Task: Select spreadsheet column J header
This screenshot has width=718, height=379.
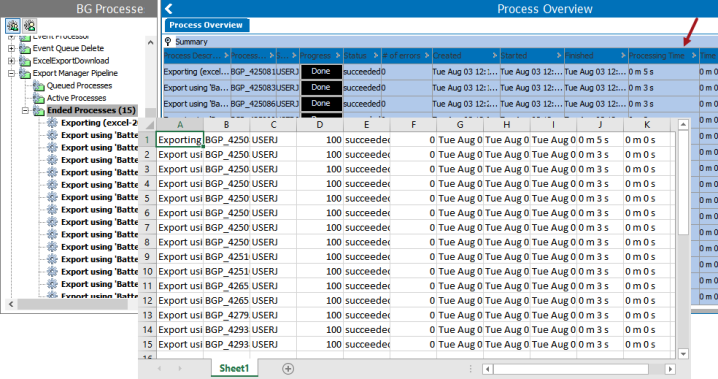Action: point(600,125)
